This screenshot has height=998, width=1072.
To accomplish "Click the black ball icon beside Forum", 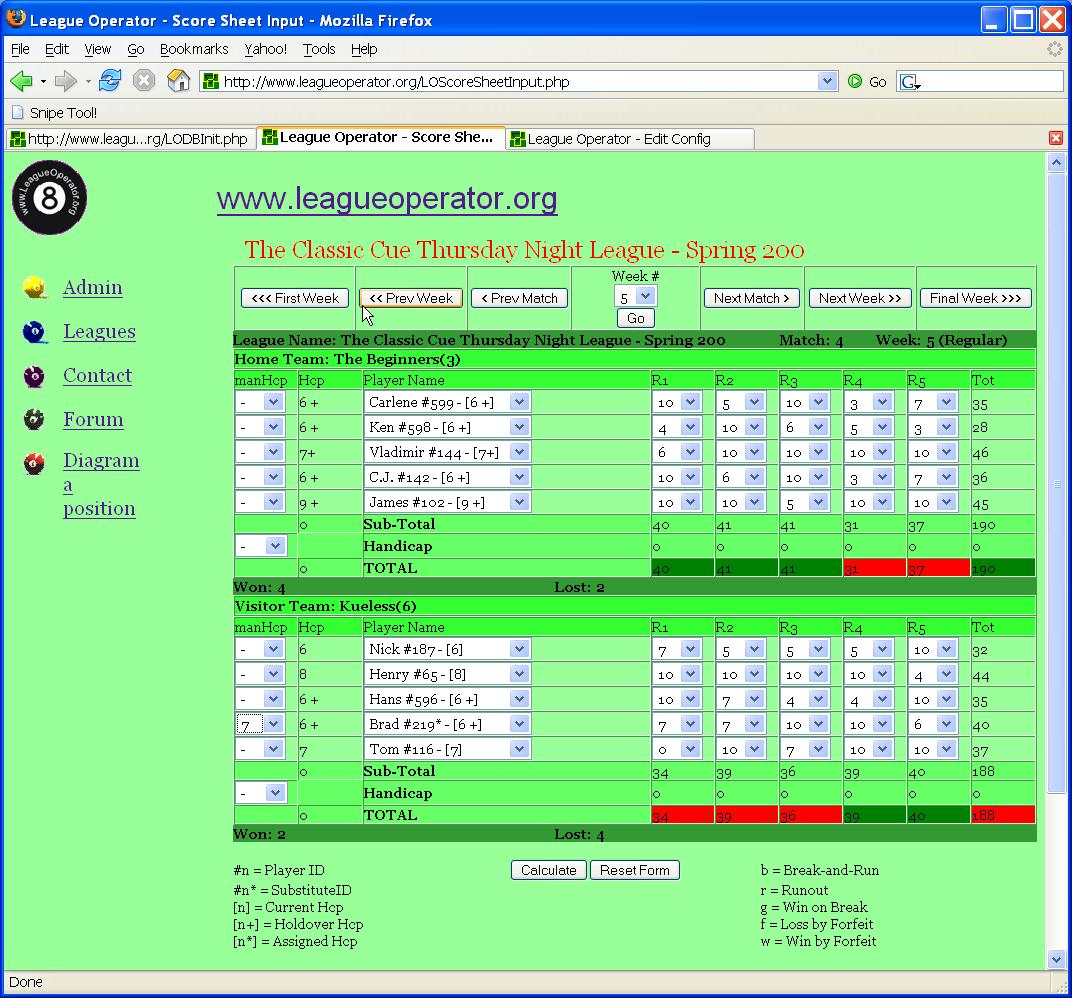I will [35, 420].
